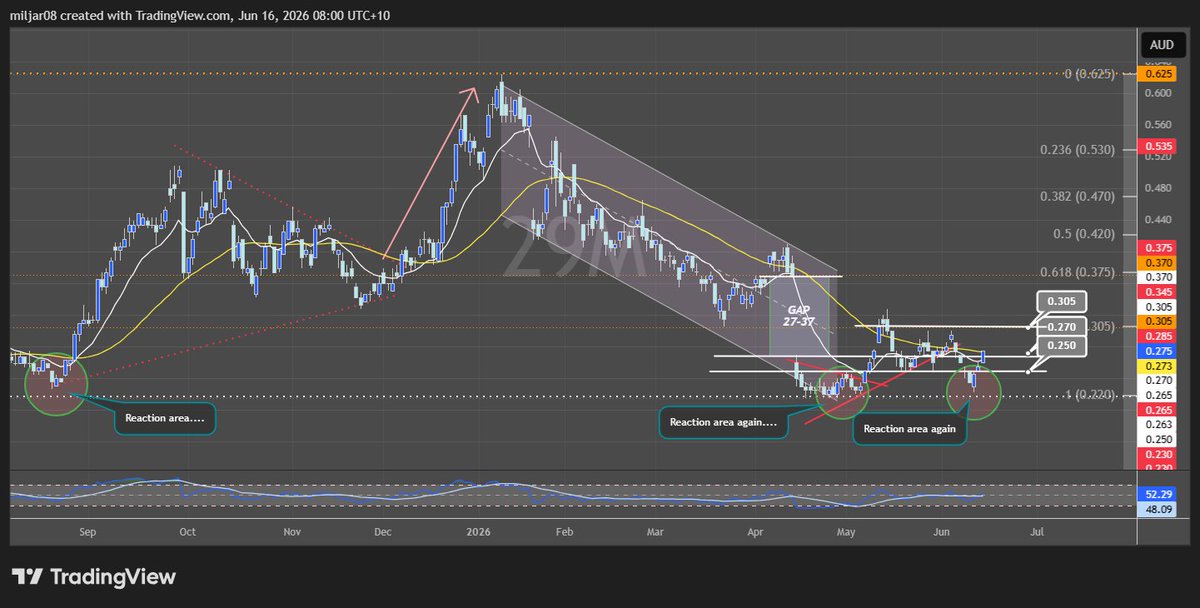Click the green circle above September

(58, 386)
